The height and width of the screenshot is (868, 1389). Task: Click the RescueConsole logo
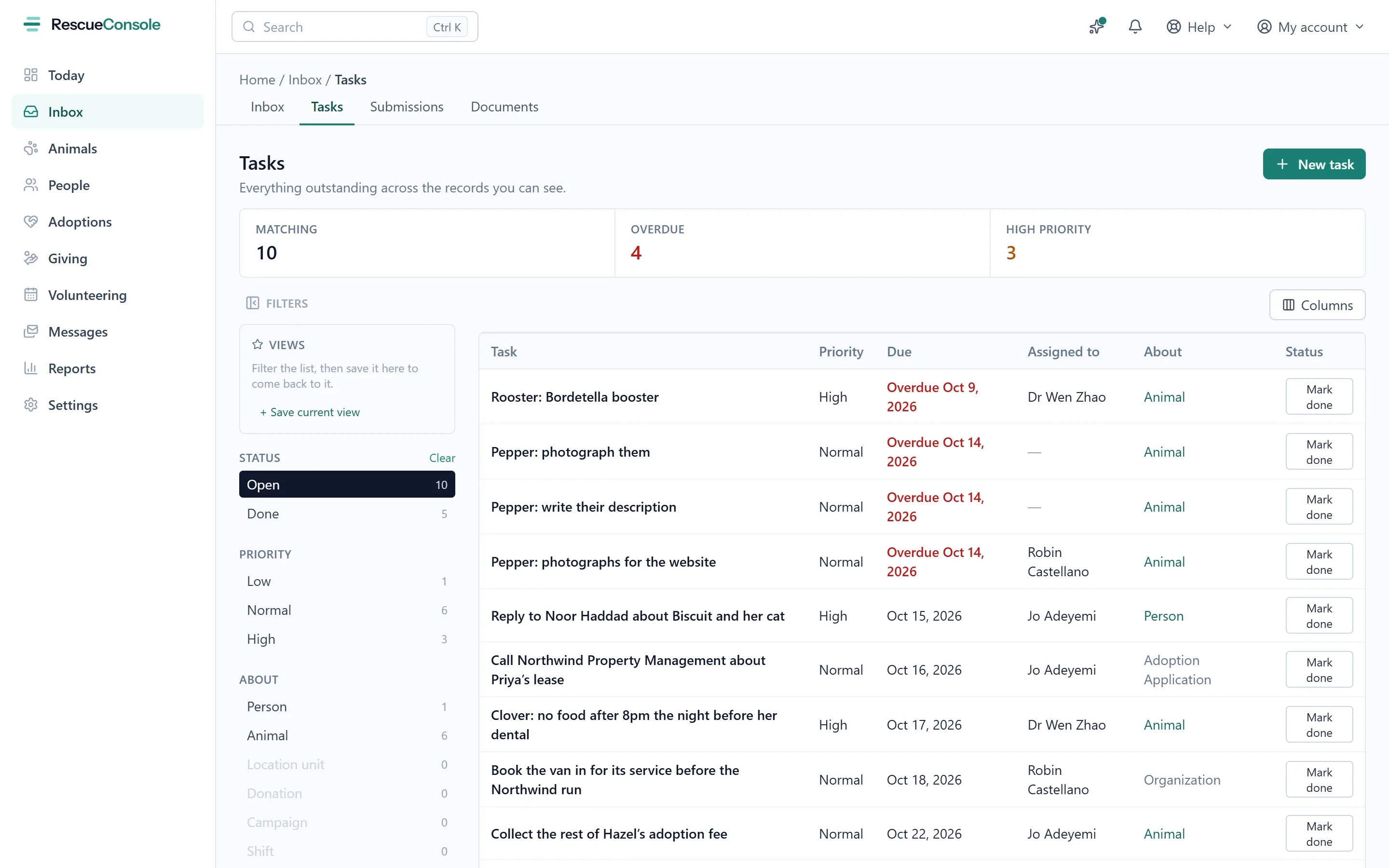click(92, 25)
